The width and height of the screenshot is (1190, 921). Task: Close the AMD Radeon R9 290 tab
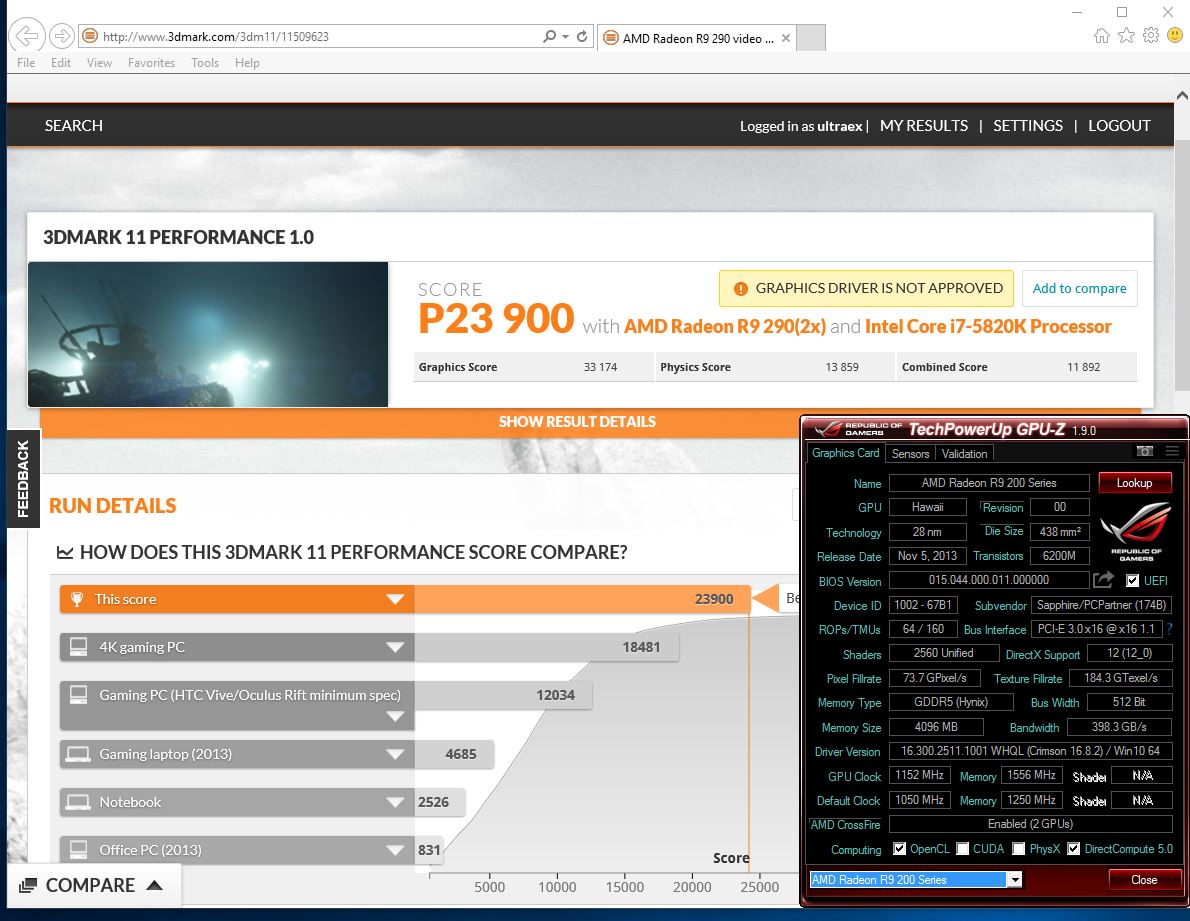(785, 38)
